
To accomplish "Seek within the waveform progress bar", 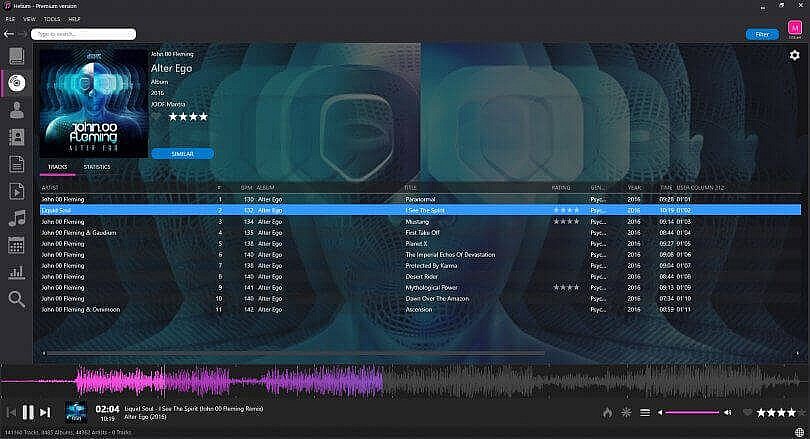I will [405, 383].
